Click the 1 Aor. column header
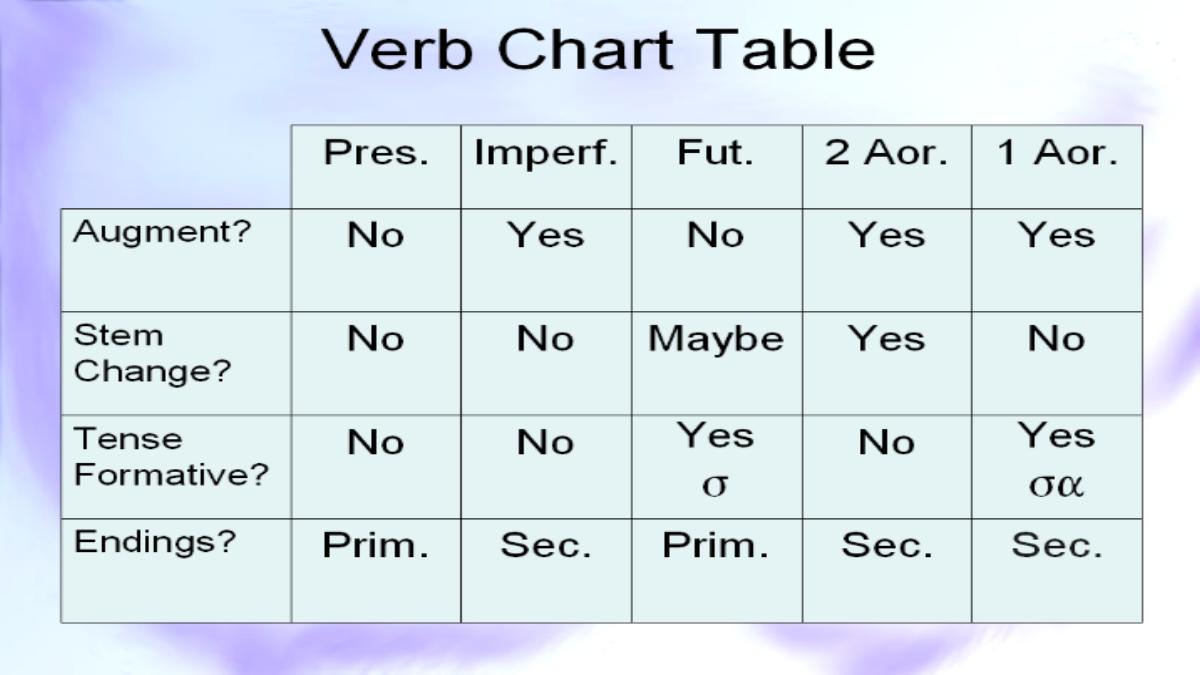The width and height of the screenshot is (1200, 675). pyautogui.click(x=1057, y=167)
